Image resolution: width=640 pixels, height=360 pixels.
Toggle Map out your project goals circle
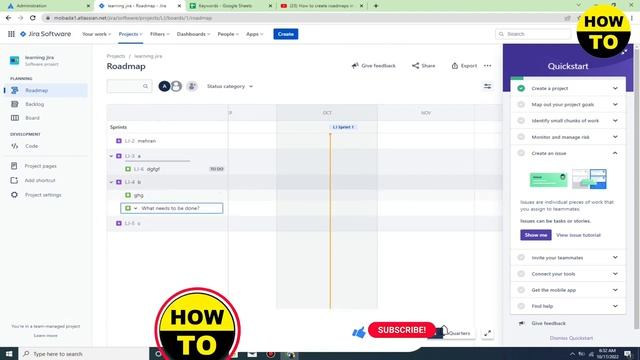tap(521, 104)
